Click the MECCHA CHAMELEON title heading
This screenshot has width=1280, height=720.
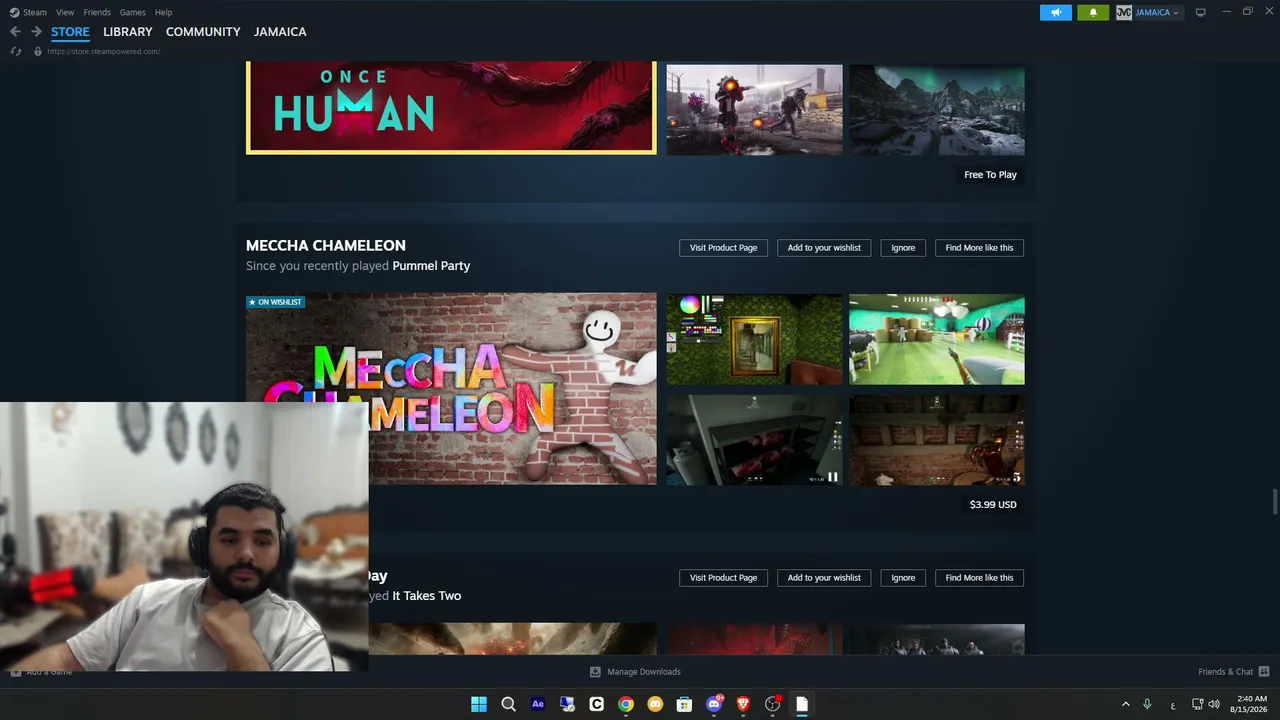coord(326,245)
